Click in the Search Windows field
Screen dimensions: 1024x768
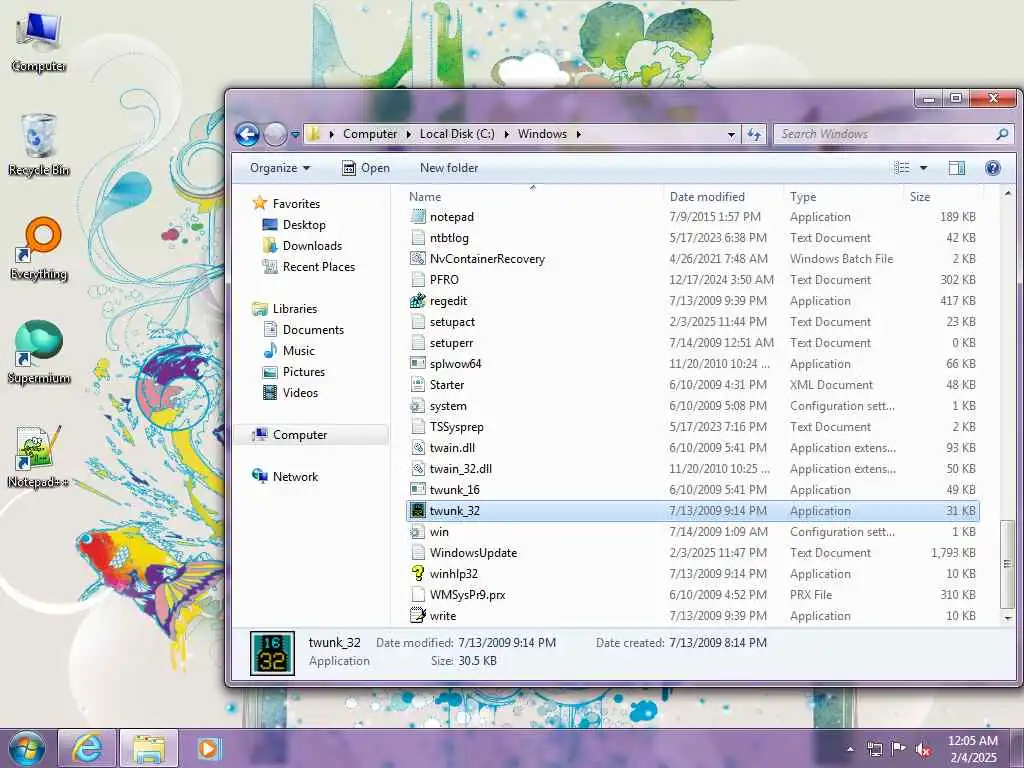[885, 134]
